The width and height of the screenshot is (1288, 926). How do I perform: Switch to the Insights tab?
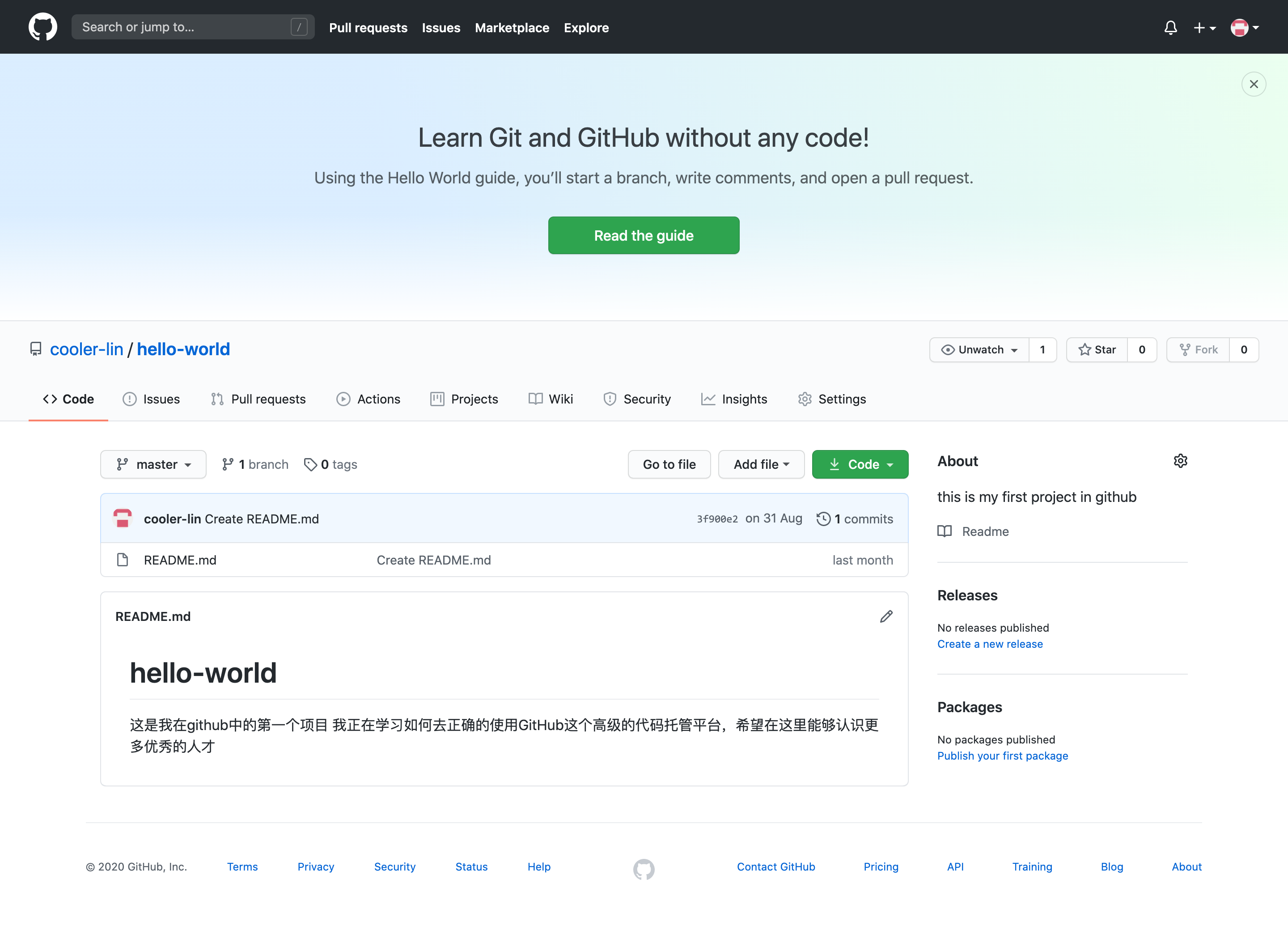[734, 399]
